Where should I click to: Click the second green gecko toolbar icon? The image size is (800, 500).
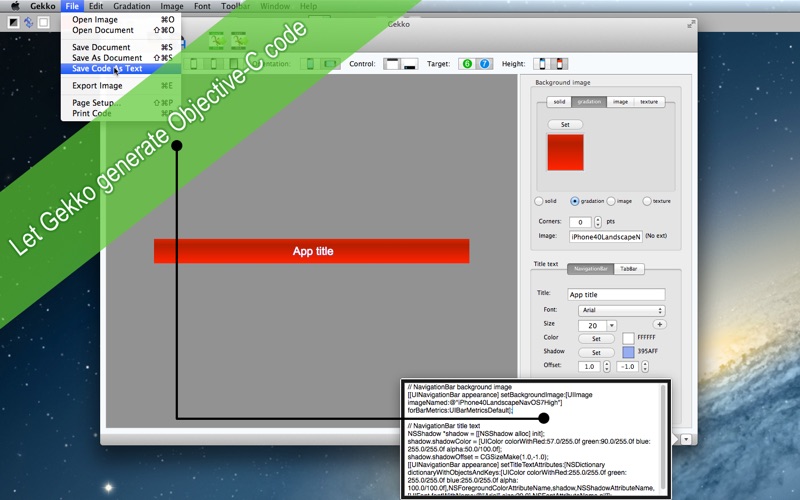pyautogui.click(x=239, y=40)
